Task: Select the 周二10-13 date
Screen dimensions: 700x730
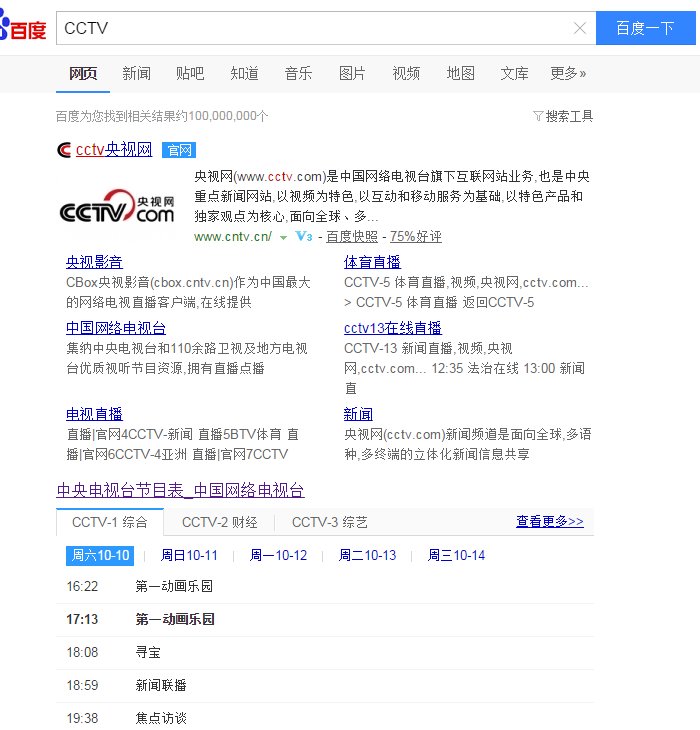Action: click(367, 555)
